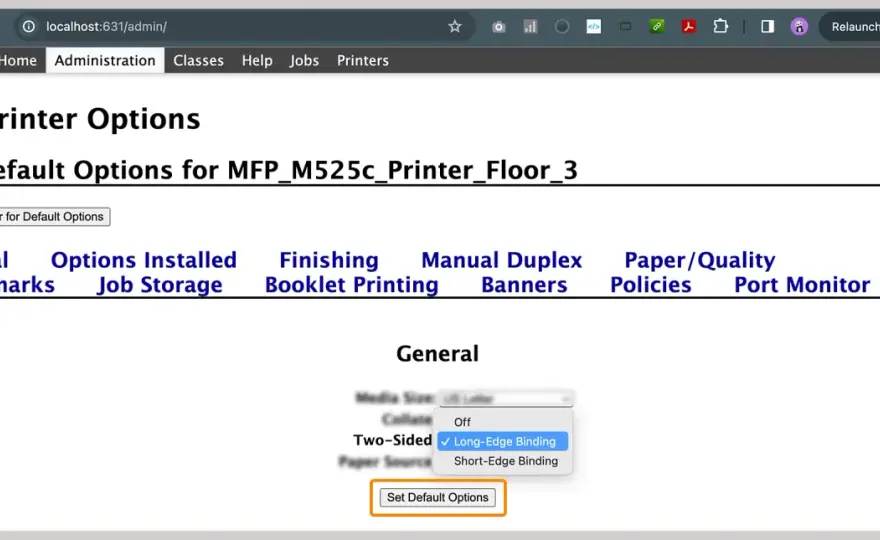This screenshot has height=540, width=880.
Task: Toggle the browser side panel icon
Action: 767,26
